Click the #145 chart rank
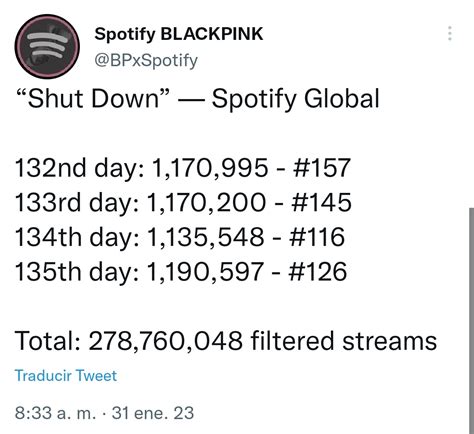This screenshot has width=474, height=434. (x=321, y=202)
